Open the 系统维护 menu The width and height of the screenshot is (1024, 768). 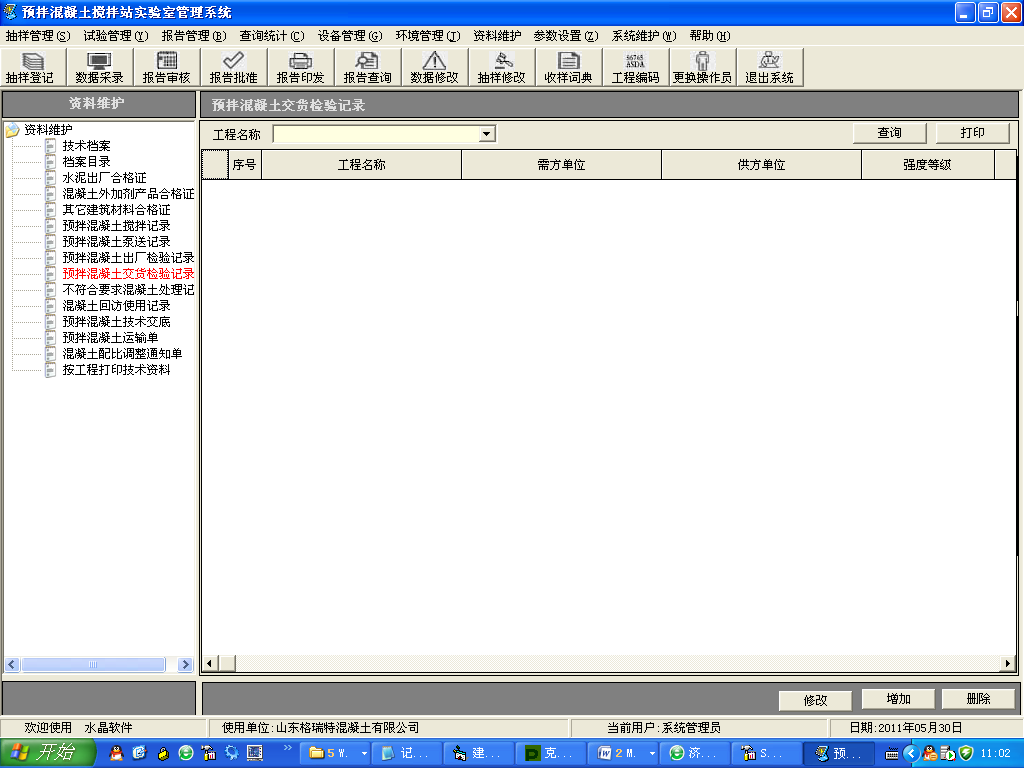643,36
